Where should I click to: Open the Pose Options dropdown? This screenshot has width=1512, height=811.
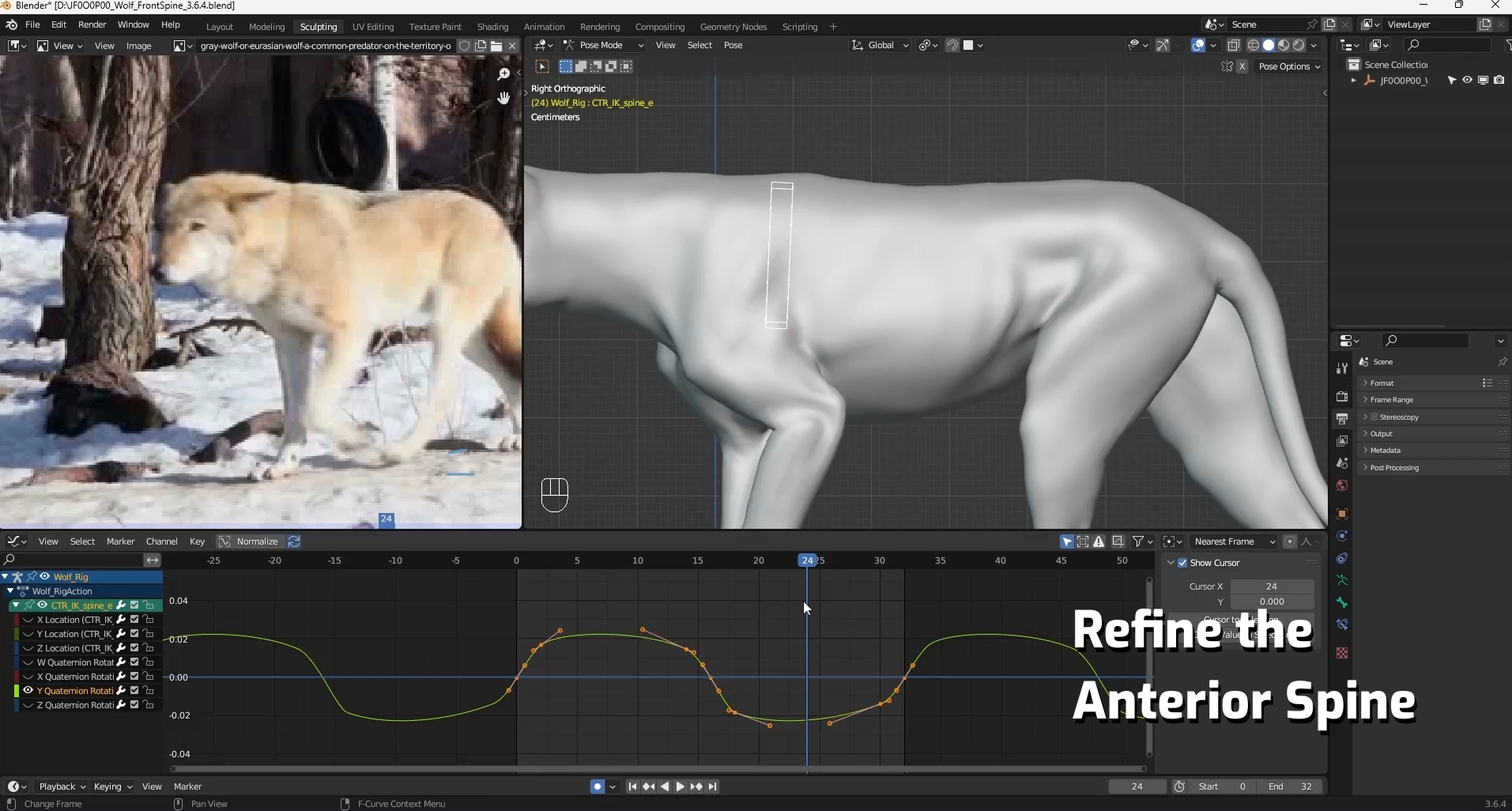pyautogui.click(x=1289, y=66)
